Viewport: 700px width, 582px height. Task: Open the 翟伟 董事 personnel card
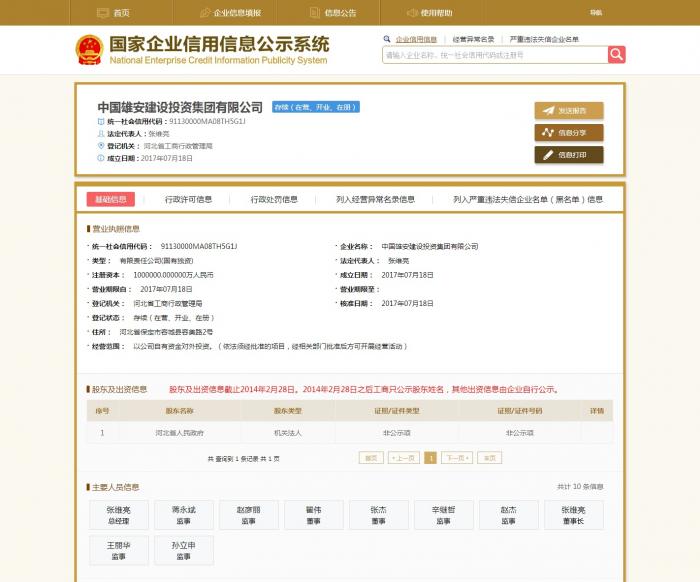(x=314, y=515)
